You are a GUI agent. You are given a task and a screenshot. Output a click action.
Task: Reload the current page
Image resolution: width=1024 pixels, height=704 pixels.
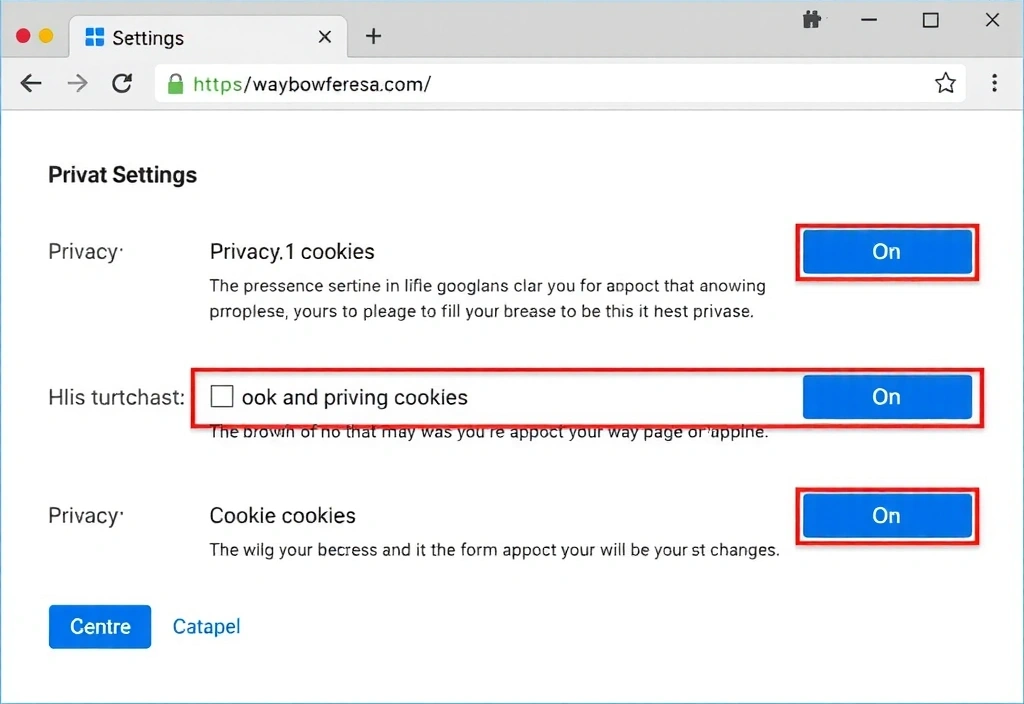coord(122,83)
